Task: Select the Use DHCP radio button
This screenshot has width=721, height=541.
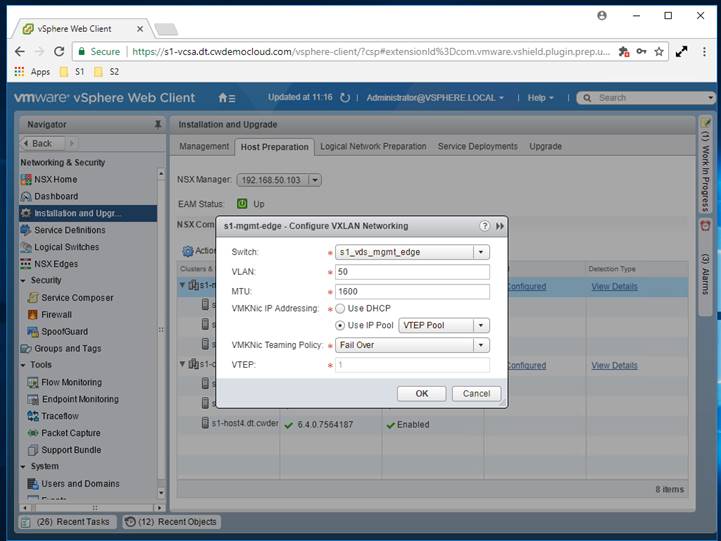Action: click(x=340, y=308)
